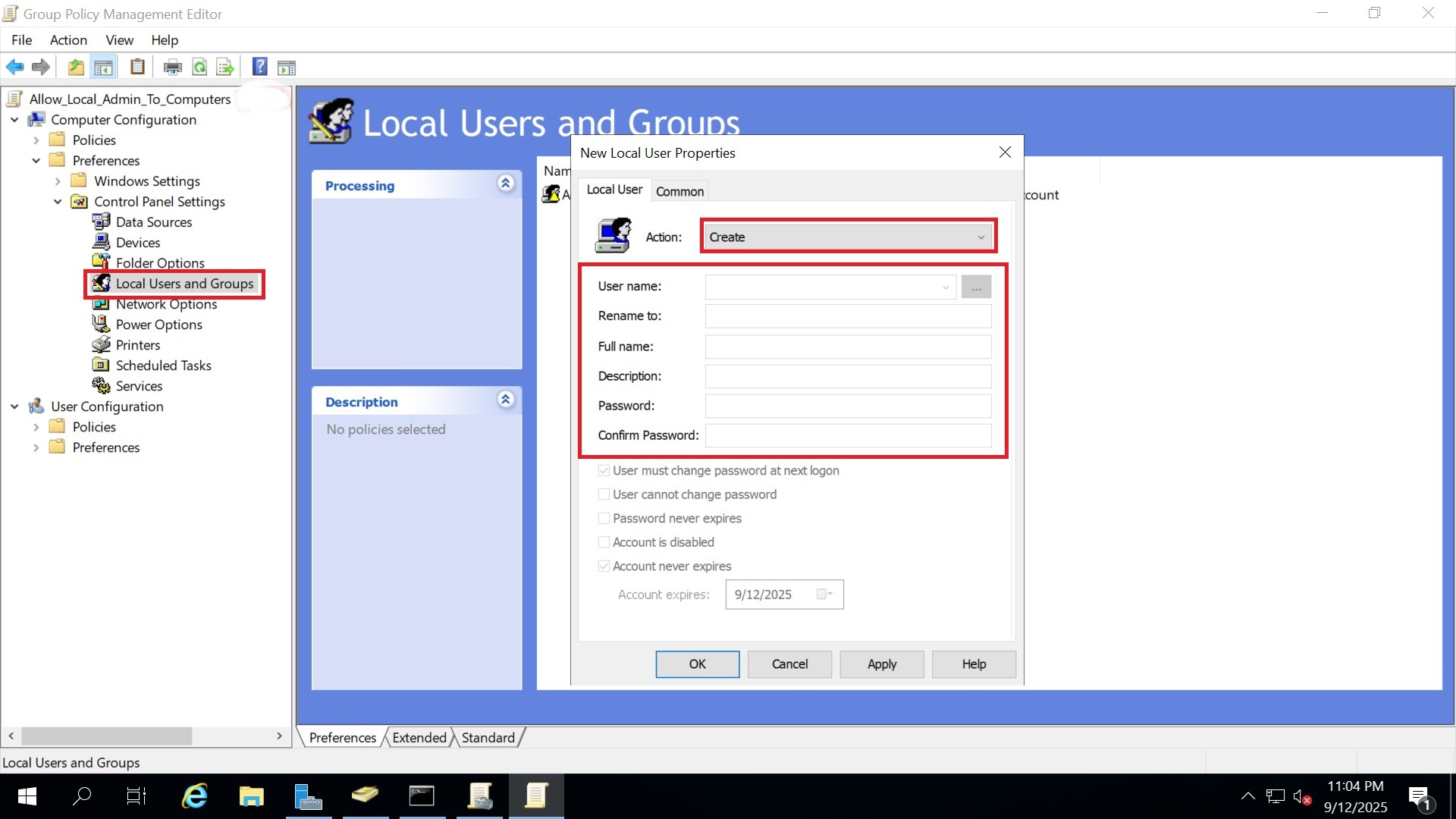Open the Print function from the toolbar
Screen dimensions: 1456x819
[x=173, y=67]
